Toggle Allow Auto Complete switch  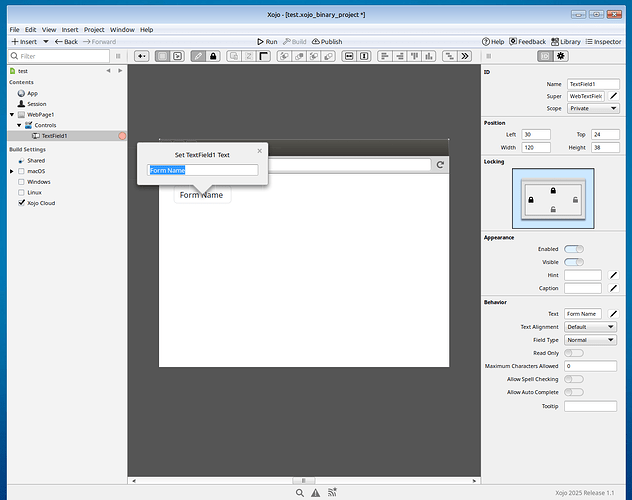574,392
